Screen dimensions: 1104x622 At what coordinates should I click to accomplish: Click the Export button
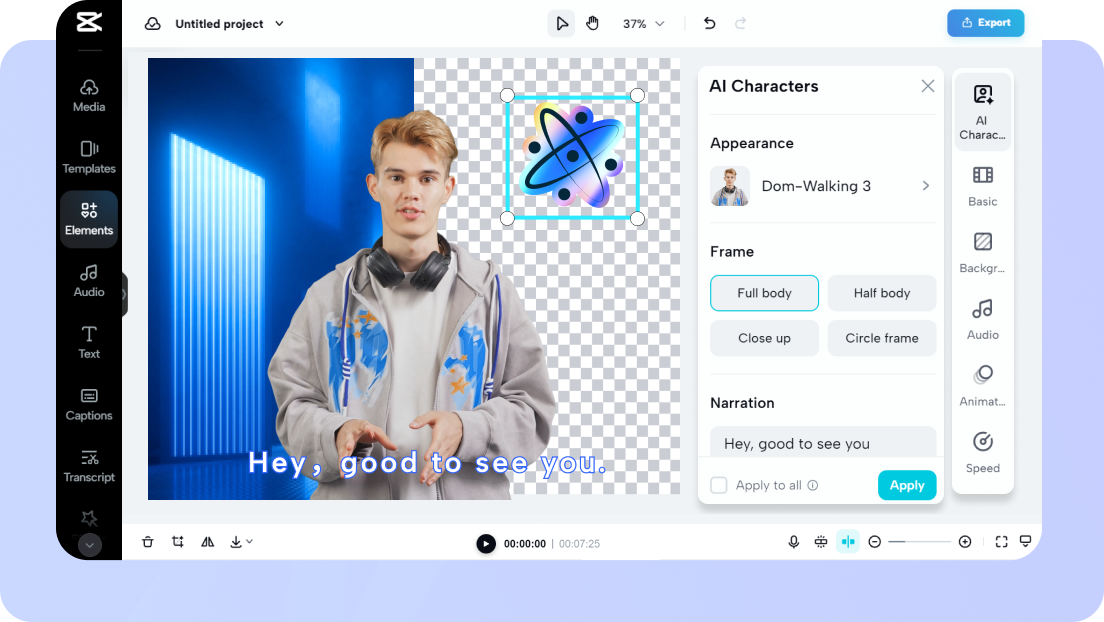point(985,23)
